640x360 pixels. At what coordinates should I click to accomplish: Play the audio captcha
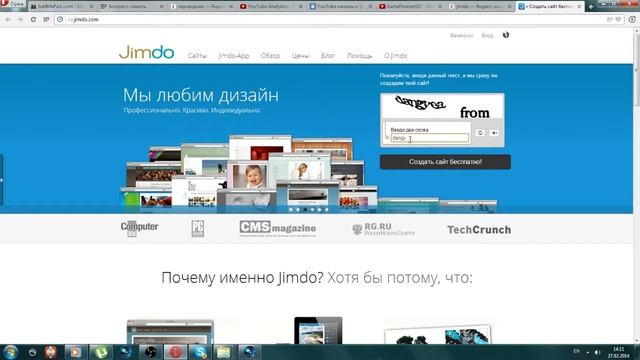[494, 133]
